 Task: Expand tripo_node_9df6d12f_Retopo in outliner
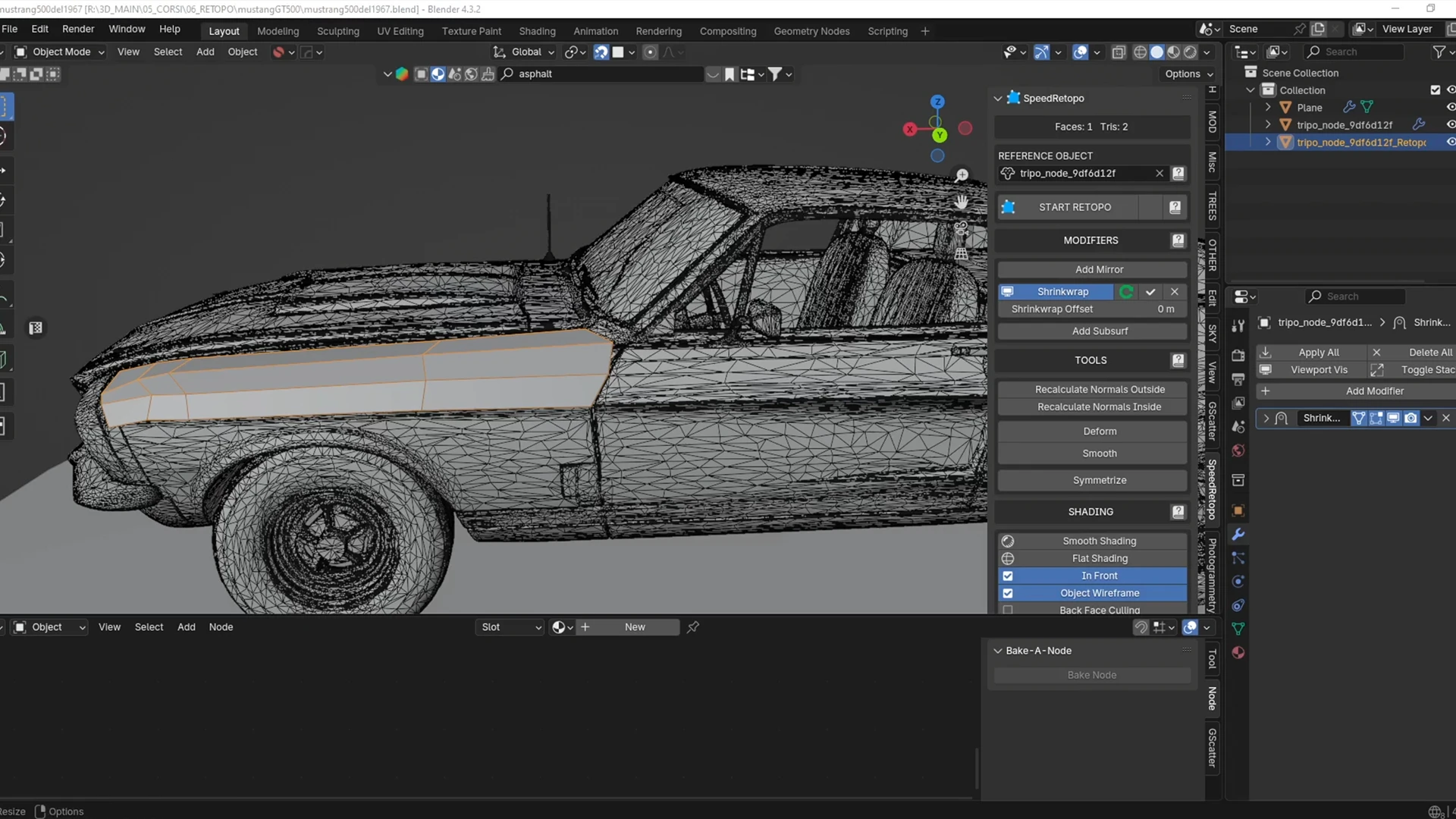click(1268, 143)
